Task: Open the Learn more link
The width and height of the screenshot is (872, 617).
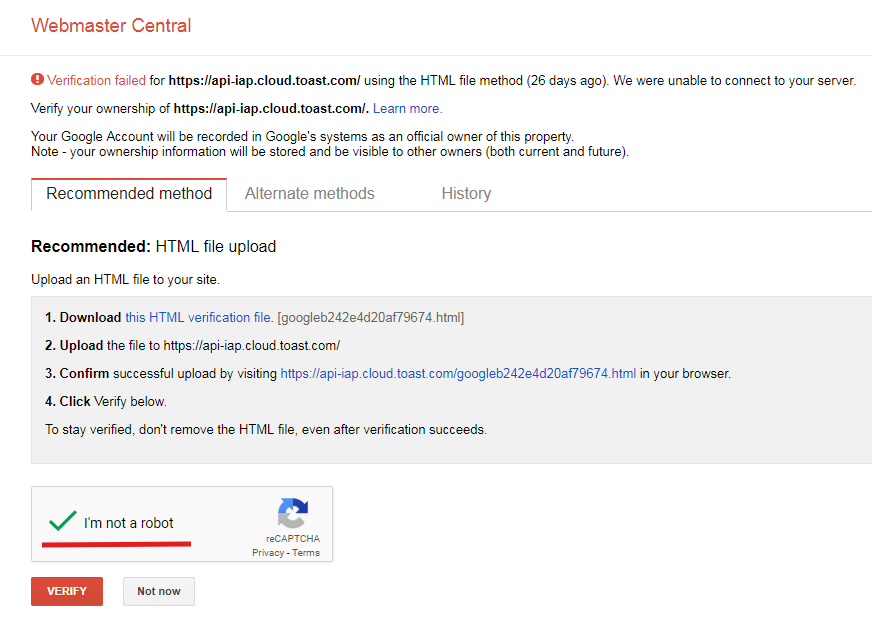Action: point(408,108)
